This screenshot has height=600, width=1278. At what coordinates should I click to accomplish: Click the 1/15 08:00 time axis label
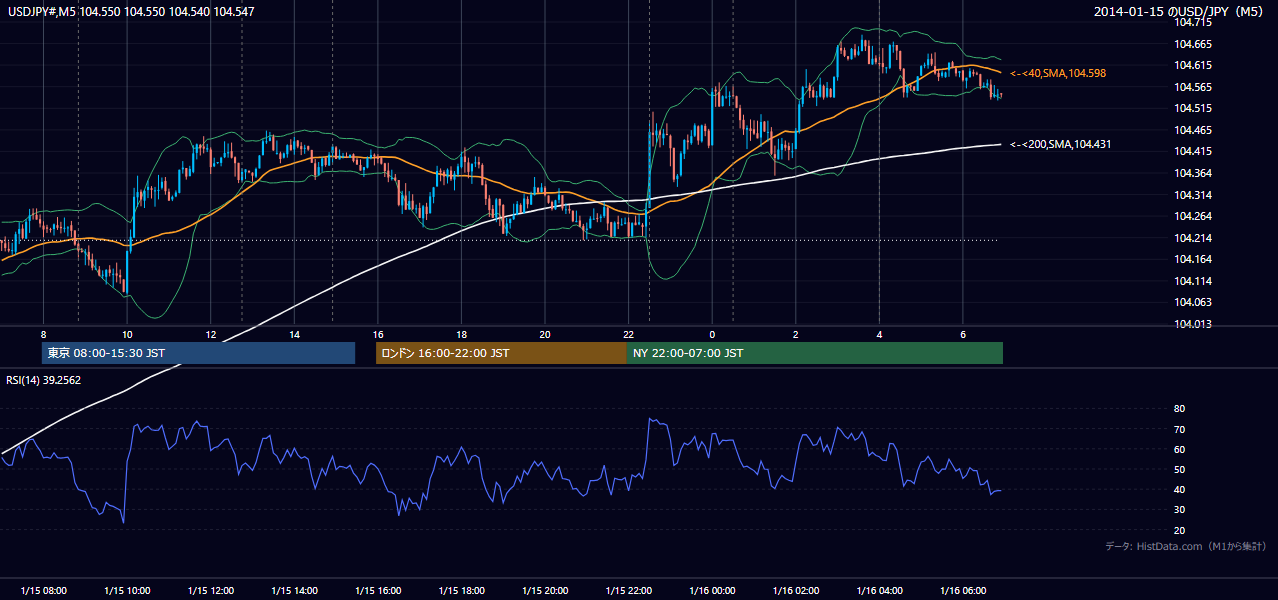[43, 591]
